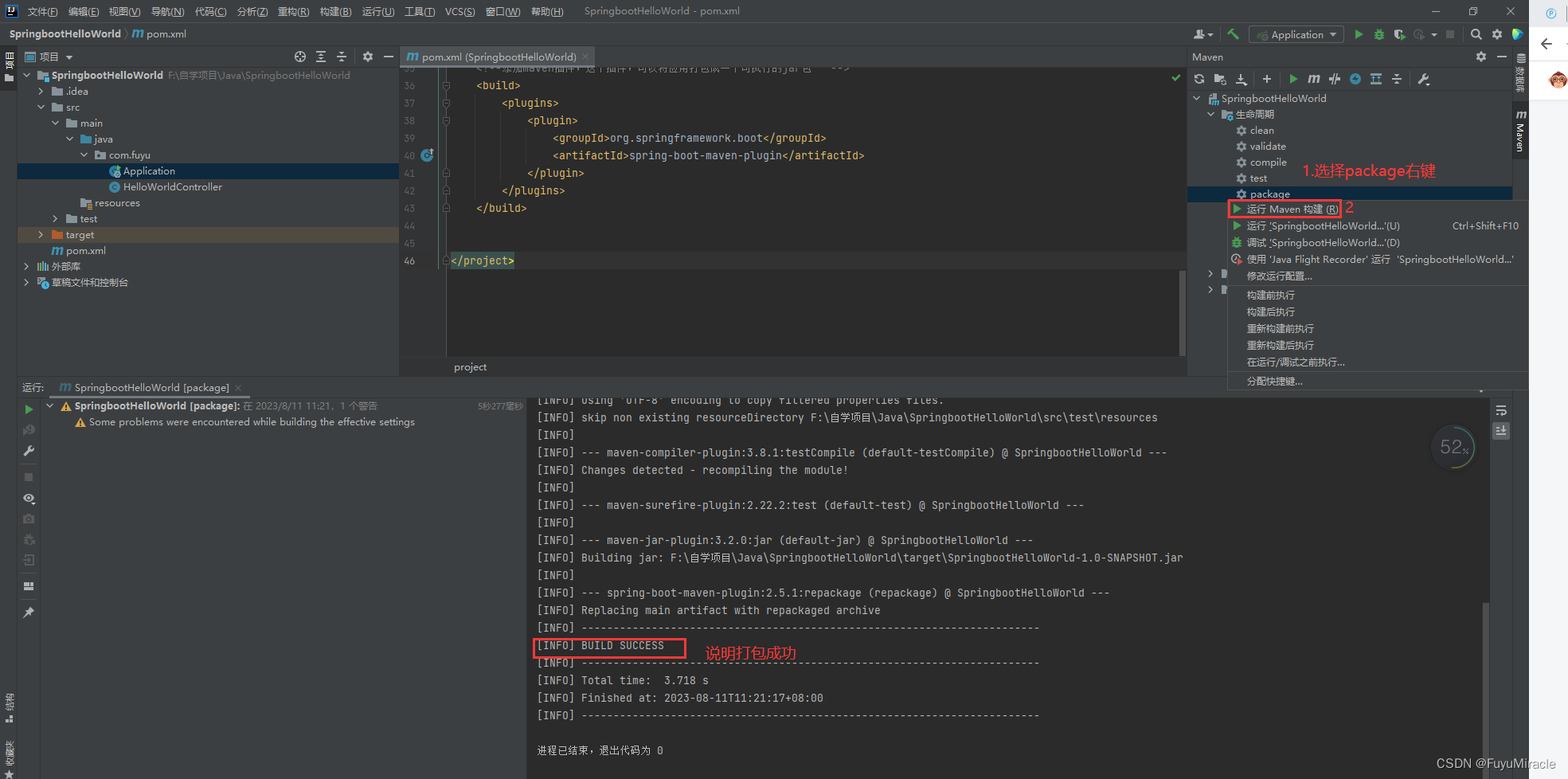The image size is (1568, 779).
Task: Open the search everywhere magnifier icon
Action: (x=1476, y=34)
